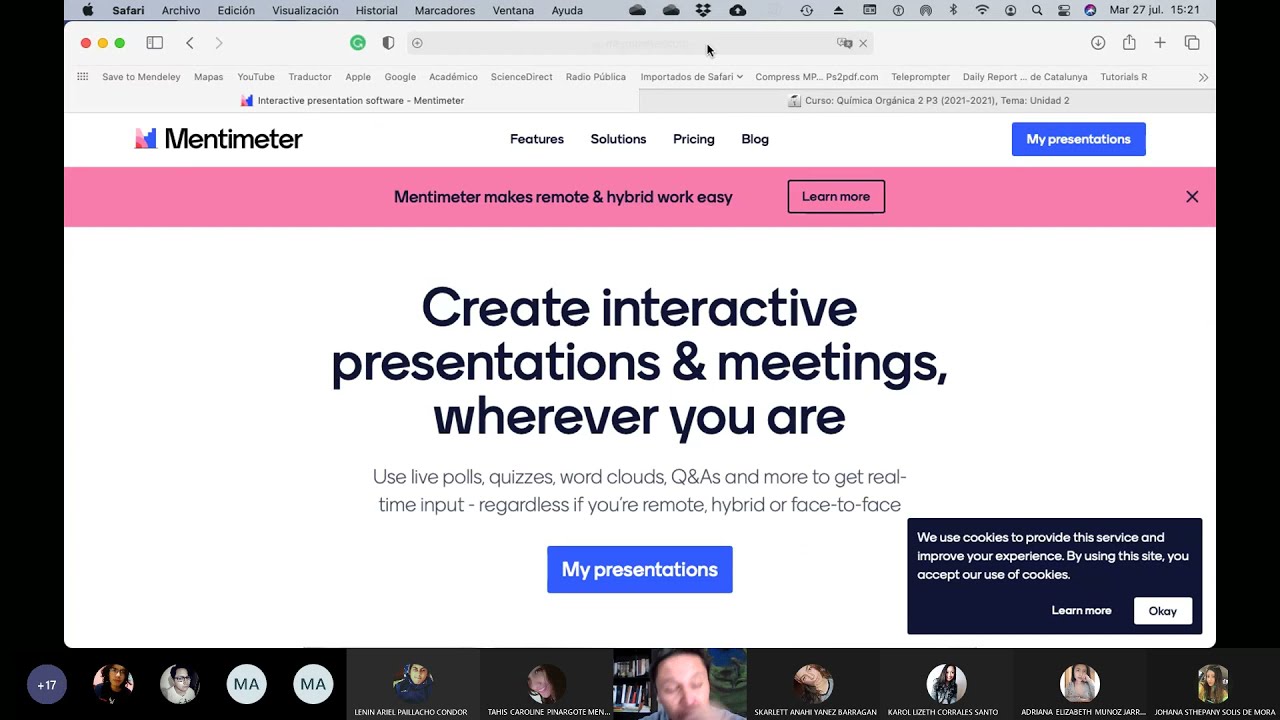Click the Safari address bar
Screen dimensions: 1280x720
tap(640, 43)
